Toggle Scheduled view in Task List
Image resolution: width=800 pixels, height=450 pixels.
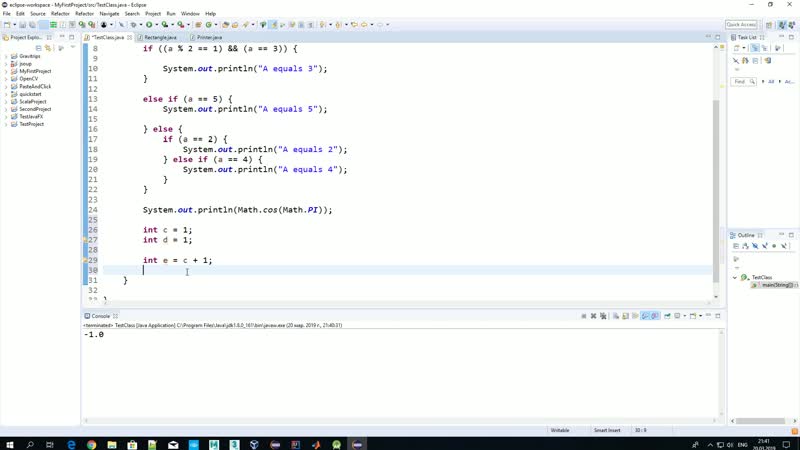tap(765, 48)
